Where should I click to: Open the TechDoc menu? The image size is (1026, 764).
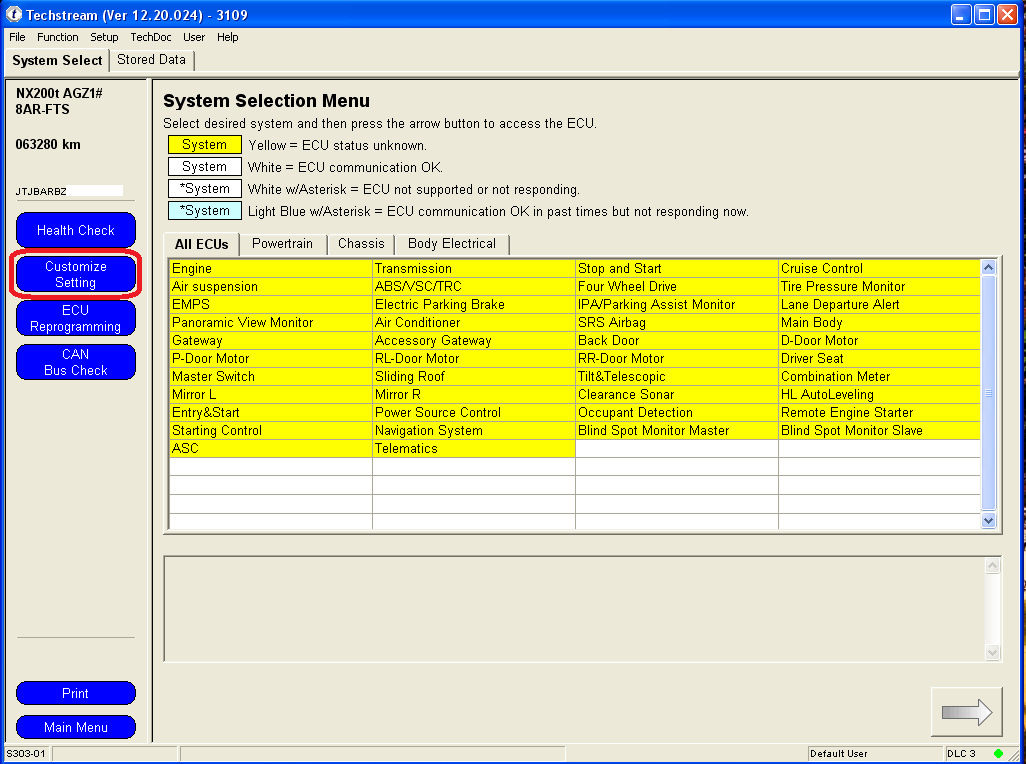pos(150,37)
